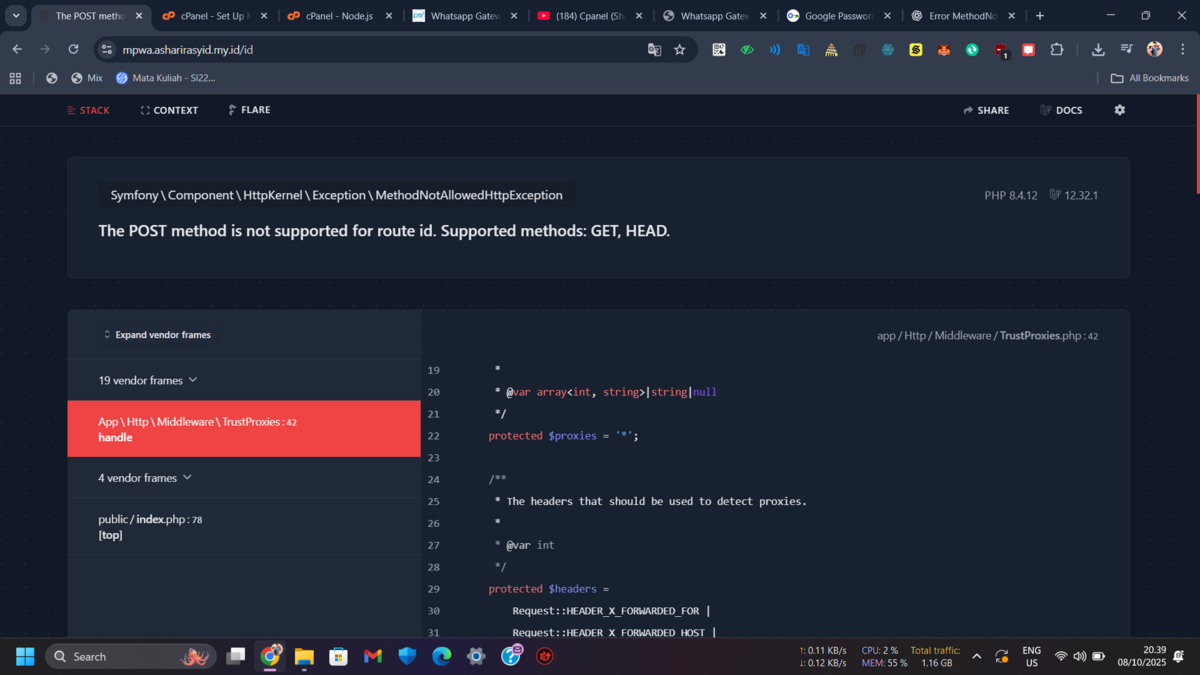Open the settings gear in error page
The width and height of the screenshot is (1200, 675).
pos(1119,110)
